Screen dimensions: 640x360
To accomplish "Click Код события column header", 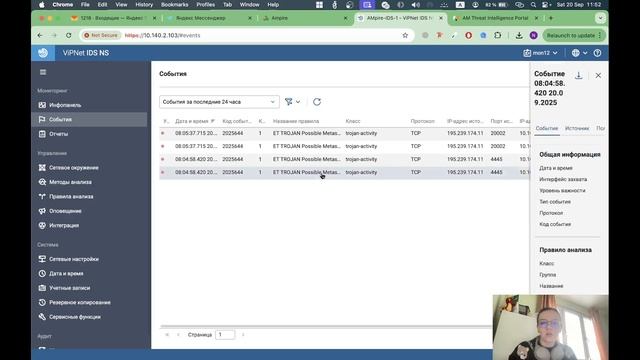I will pos(237,121).
